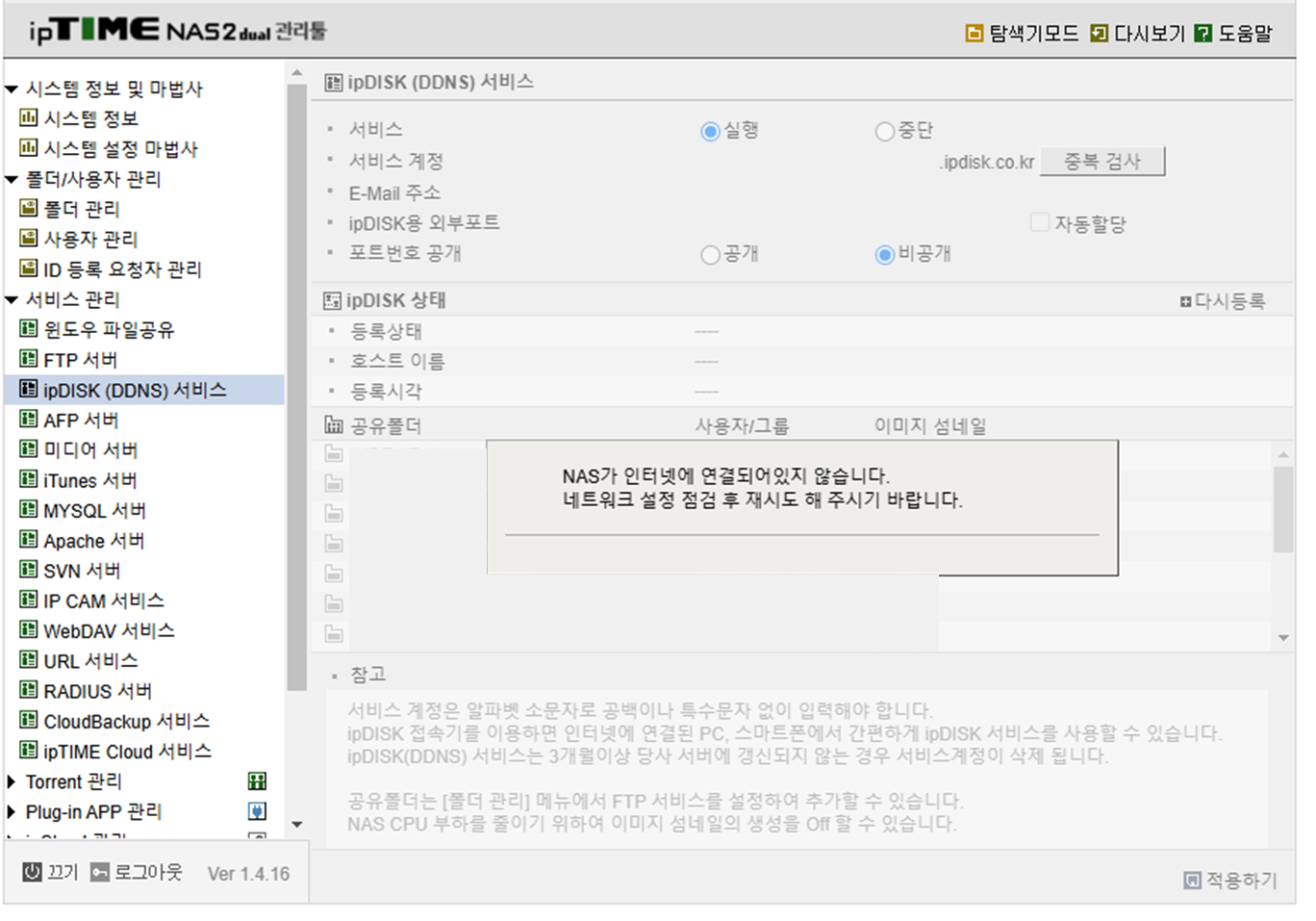Viewport: 1316px width, 921px height.
Task: Collapse the 서비스 관리 section
Action: pyautogui.click(x=12, y=299)
